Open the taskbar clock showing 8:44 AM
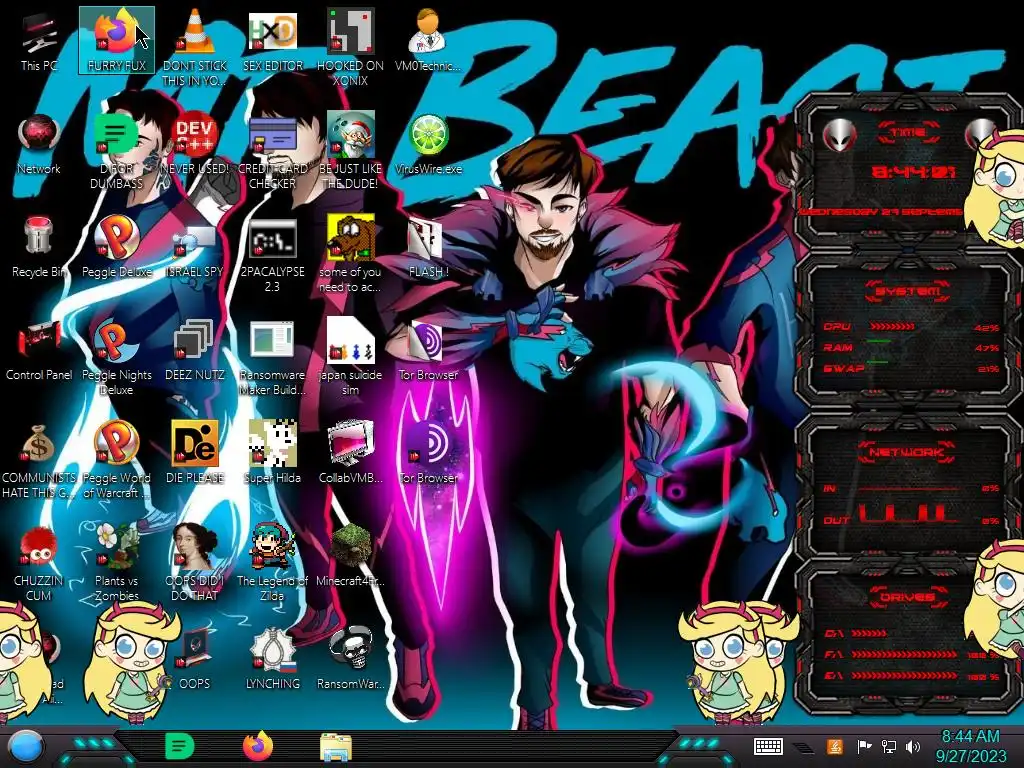The image size is (1024, 768). [971, 746]
